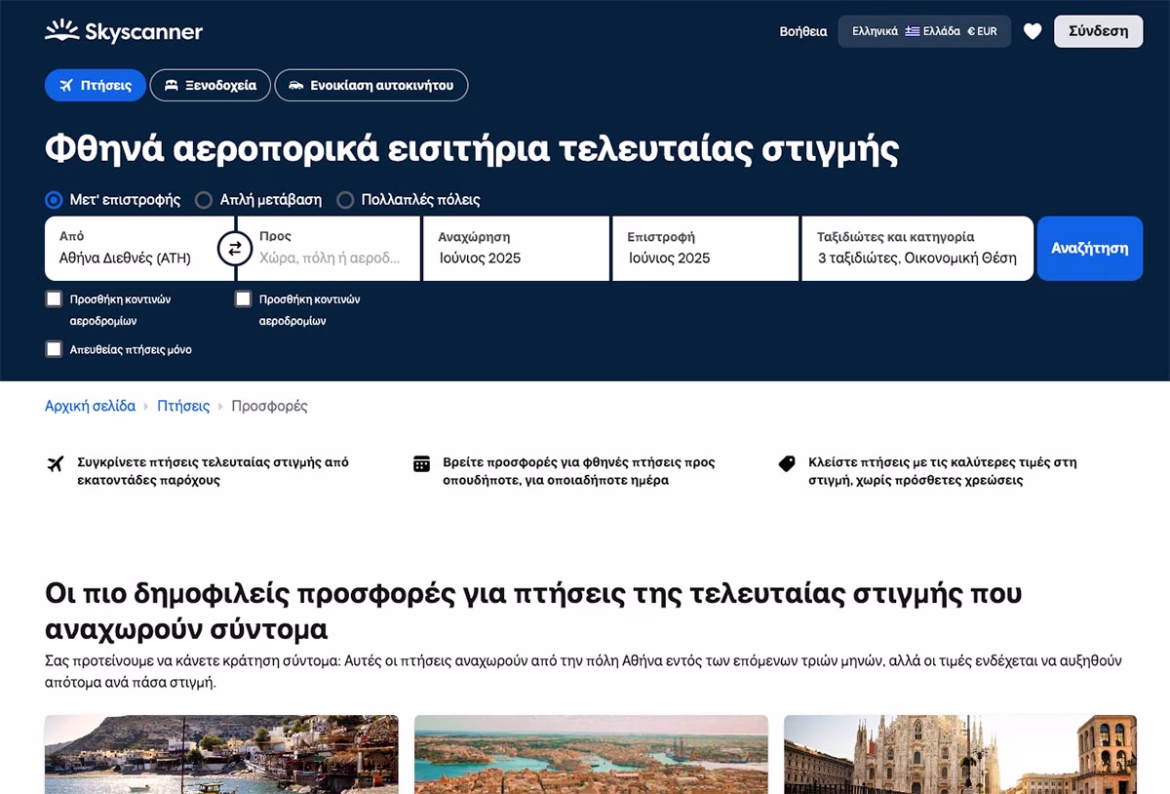
Task: Select the Απλή μετάβαση radio option
Action: (204, 200)
